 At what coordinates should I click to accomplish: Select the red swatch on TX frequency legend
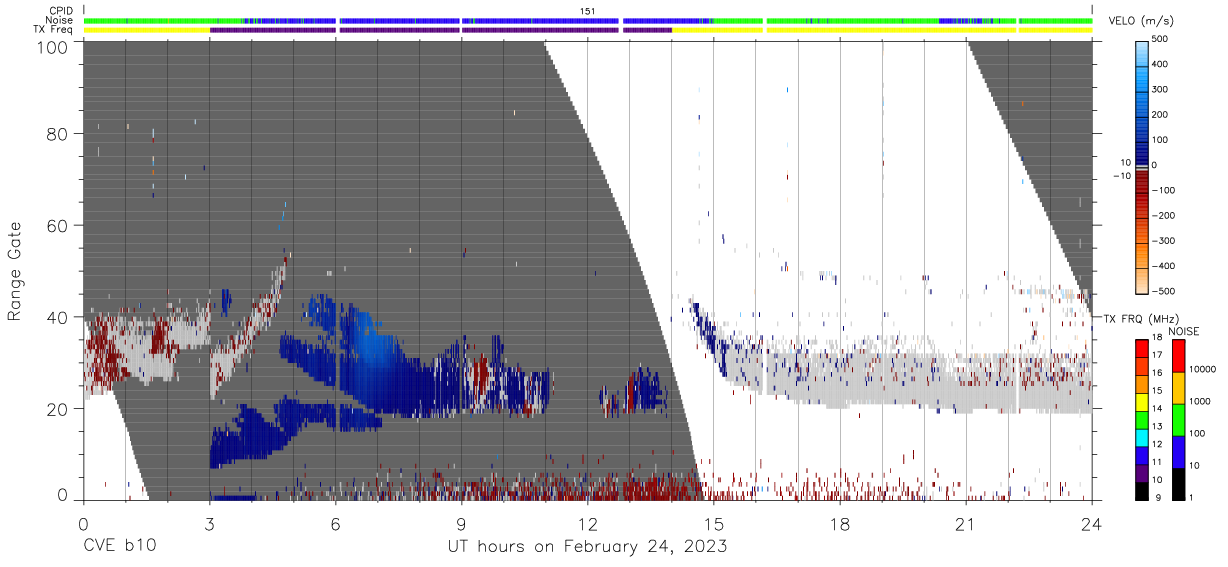coord(1140,347)
